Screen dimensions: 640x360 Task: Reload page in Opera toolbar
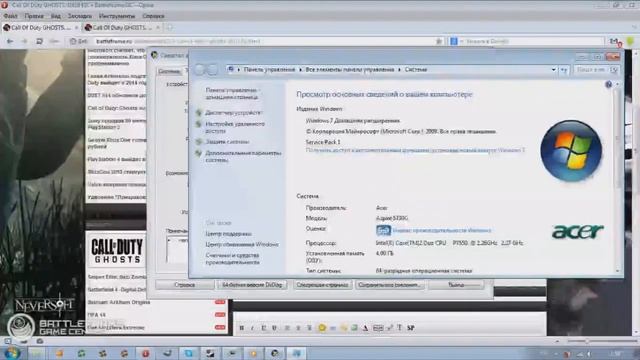coord(39,41)
